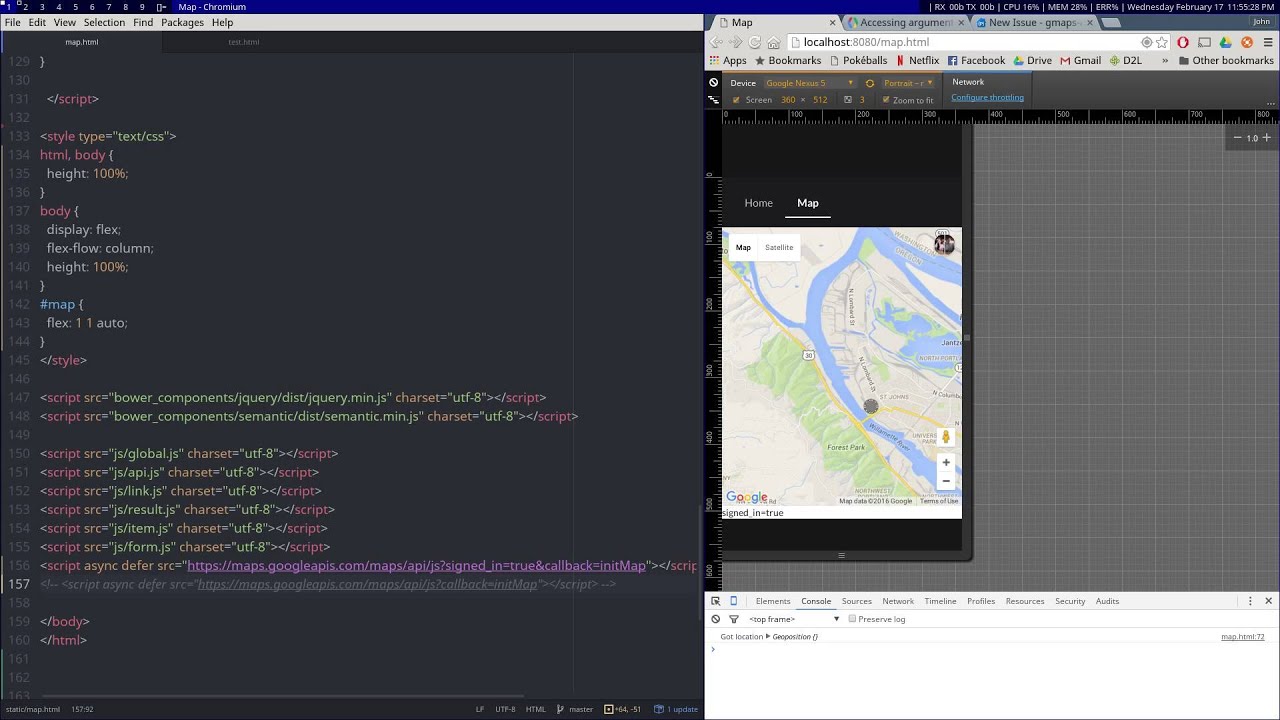
Task: Toggle the Screen emulation checkbox
Action: (x=737, y=100)
